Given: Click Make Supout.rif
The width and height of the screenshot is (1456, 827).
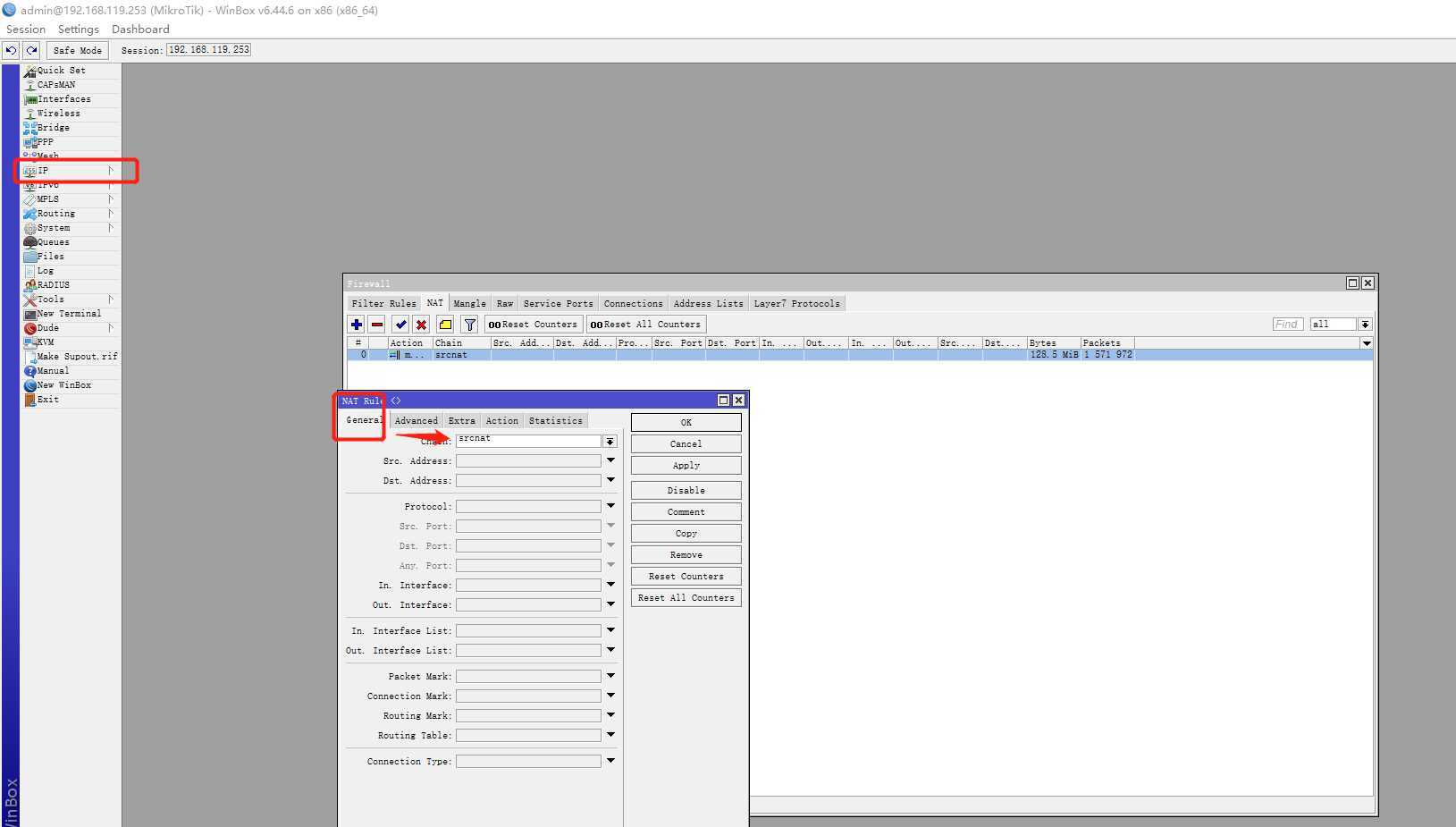Looking at the screenshot, I should [70, 357].
